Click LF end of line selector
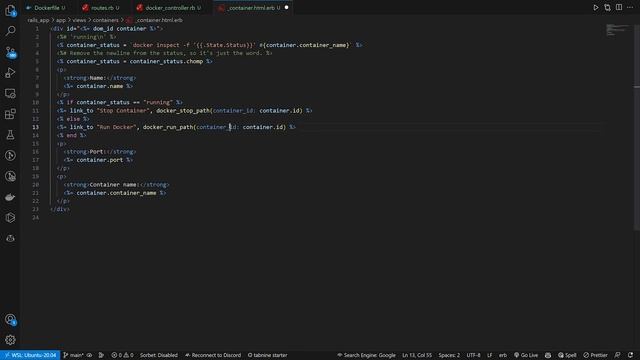 [489, 355]
